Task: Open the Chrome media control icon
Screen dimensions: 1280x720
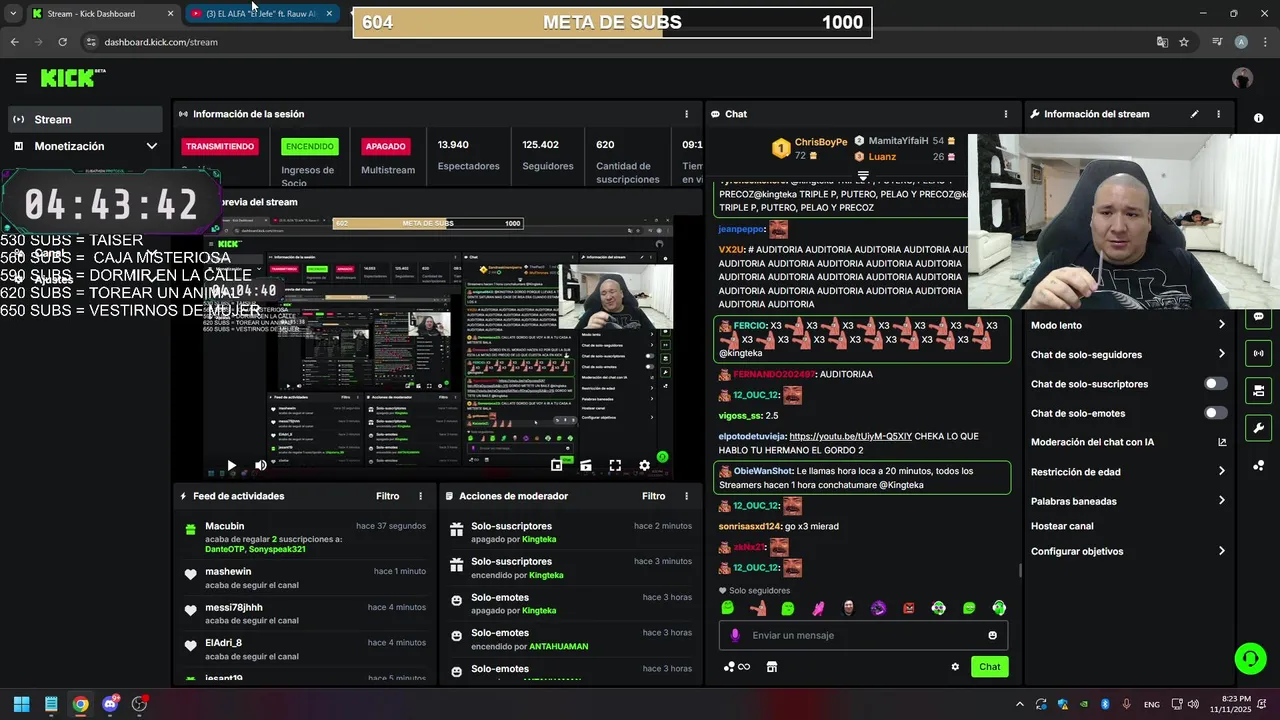Action: coord(1217,42)
